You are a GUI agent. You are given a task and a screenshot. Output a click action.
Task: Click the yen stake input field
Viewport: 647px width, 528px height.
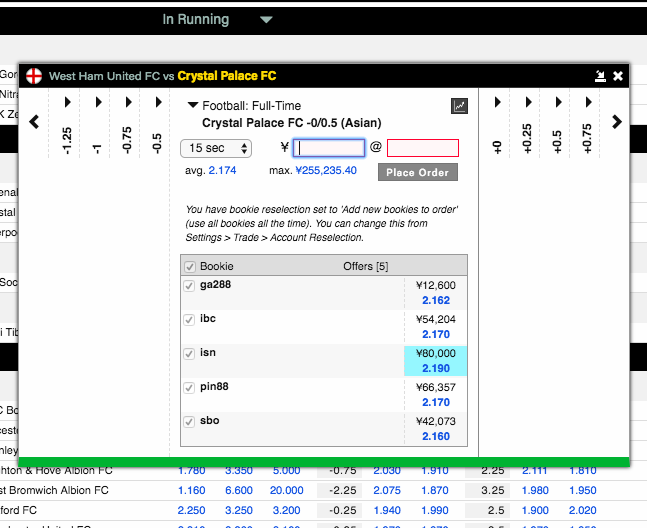[329, 148]
